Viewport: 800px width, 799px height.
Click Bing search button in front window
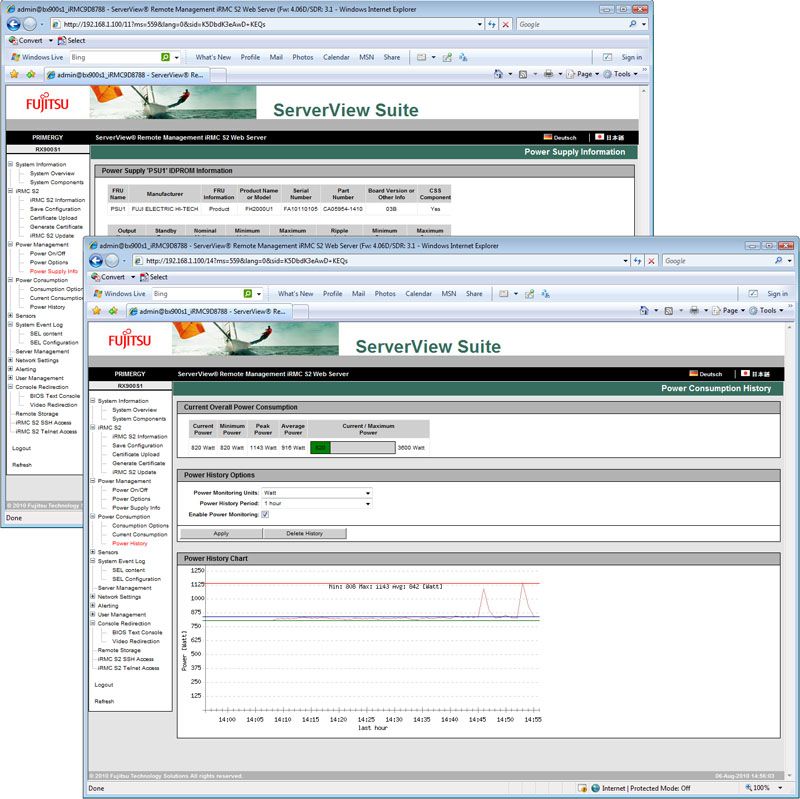pyautogui.click(x=247, y=293)
